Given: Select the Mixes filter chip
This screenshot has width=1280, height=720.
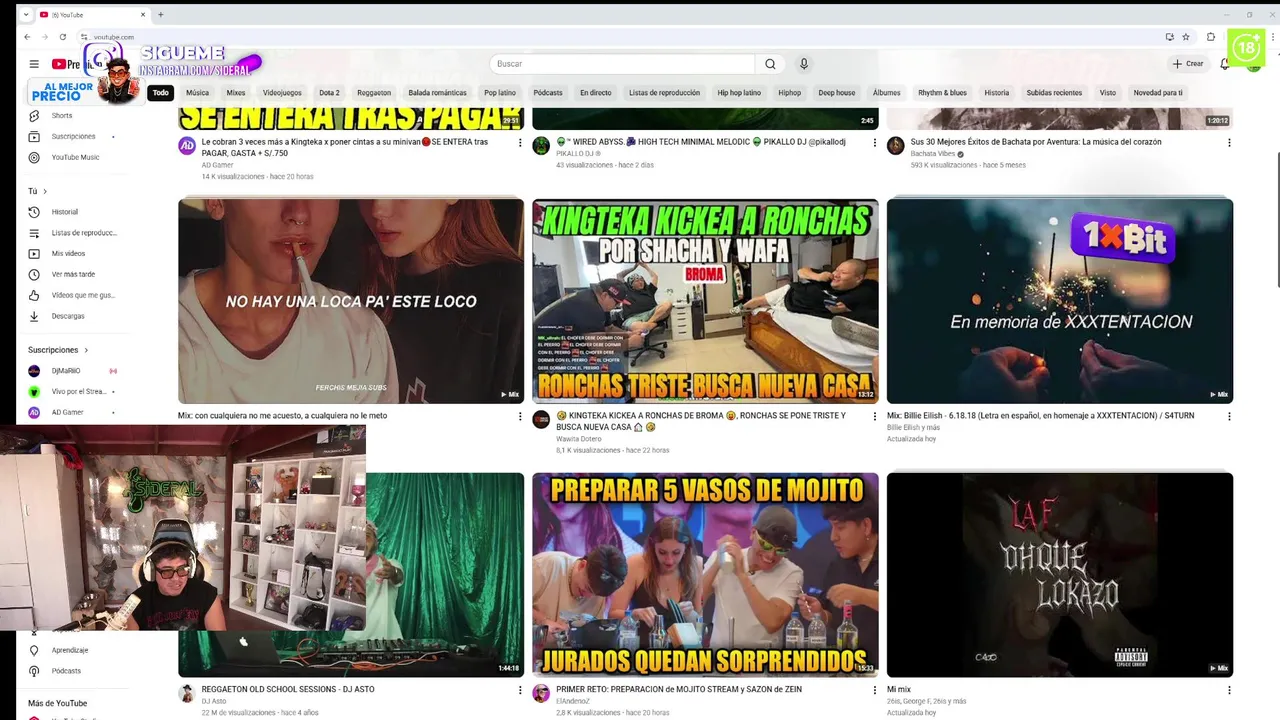Looking at the screenshot, I should (x=236, y=93).
